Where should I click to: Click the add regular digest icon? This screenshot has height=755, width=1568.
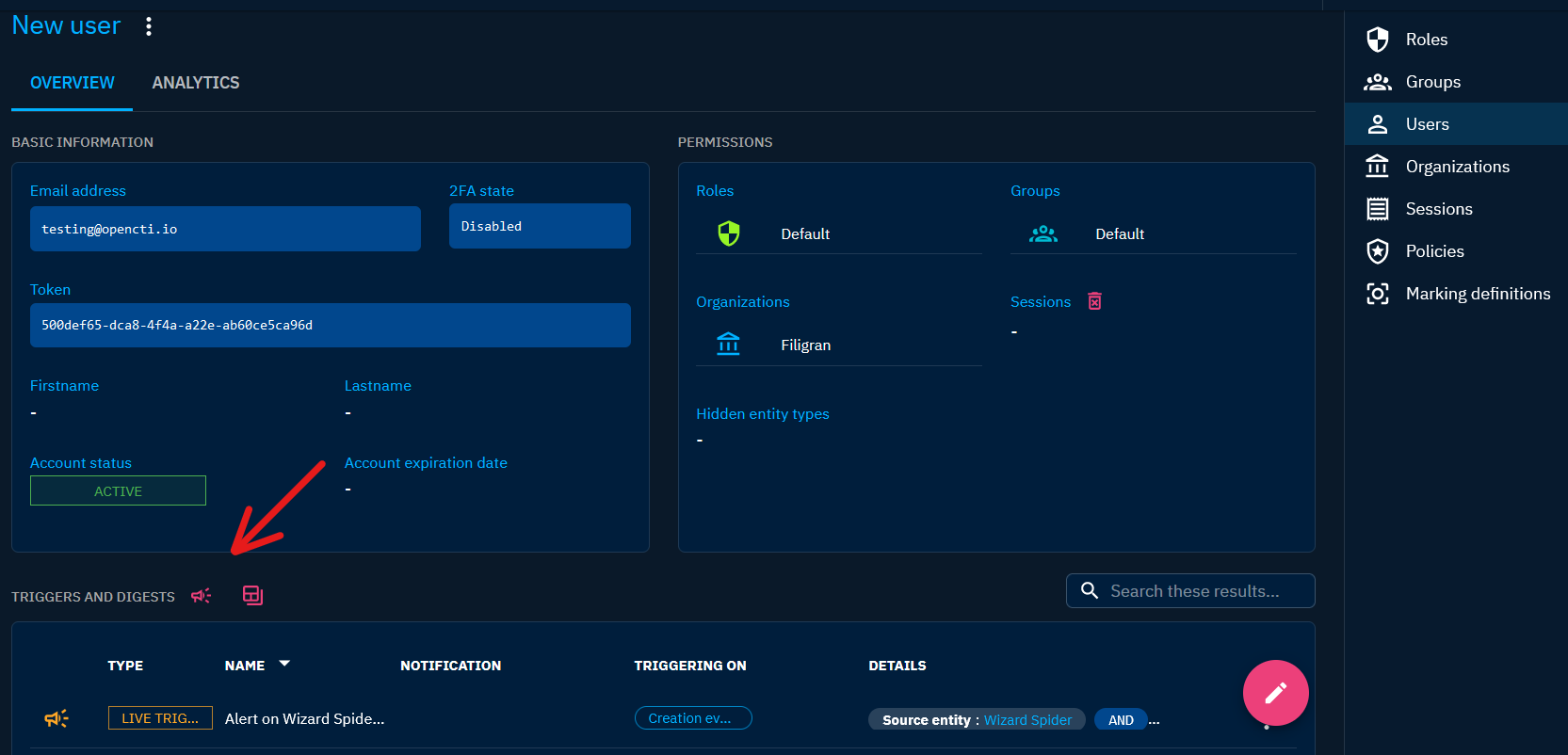point(252,595)
